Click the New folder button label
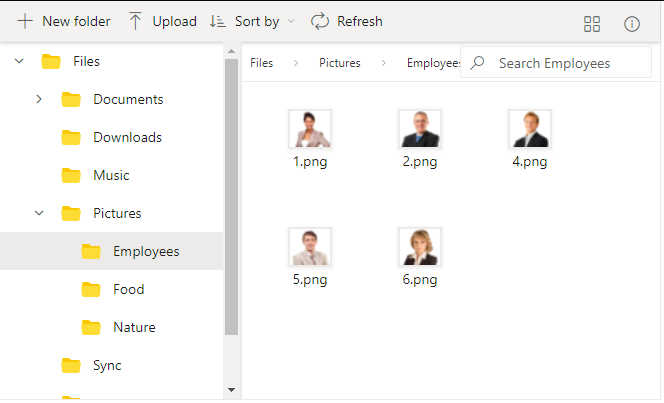This screenshot has width=664, height=403. [76, 21]
